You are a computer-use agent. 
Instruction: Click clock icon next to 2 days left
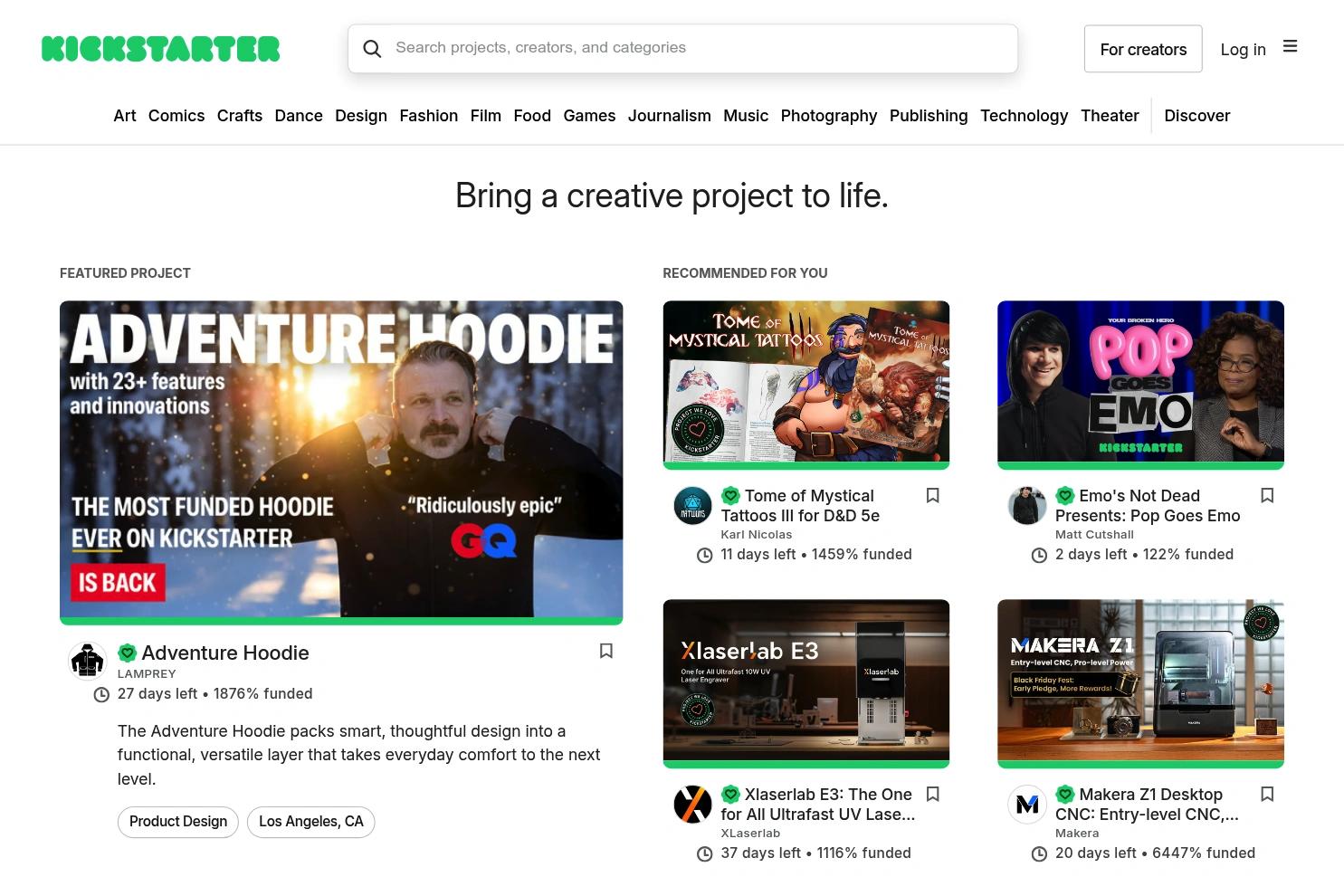click(1039, 555)
